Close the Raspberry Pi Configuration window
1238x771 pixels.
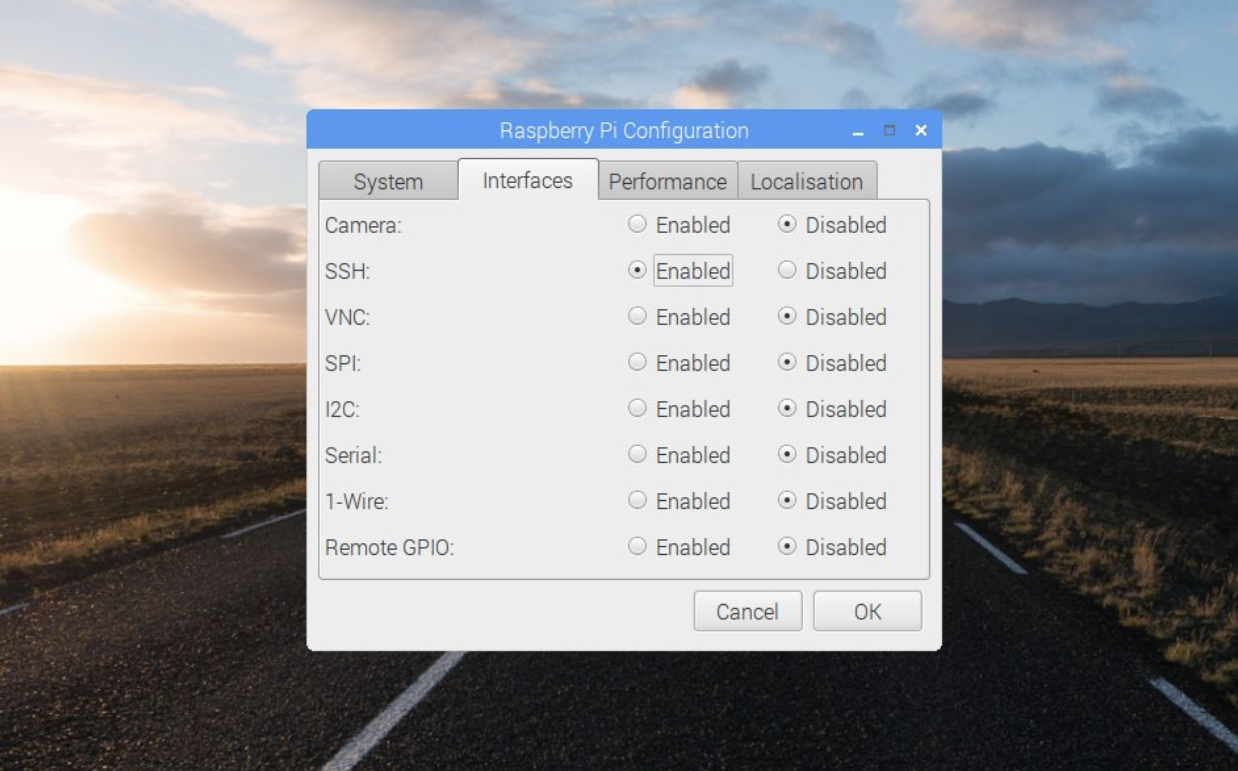[921, 131]
